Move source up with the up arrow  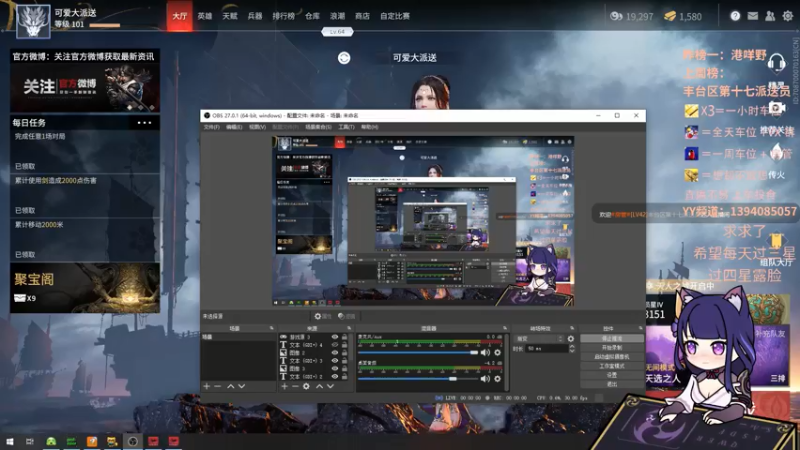point(319,386)
